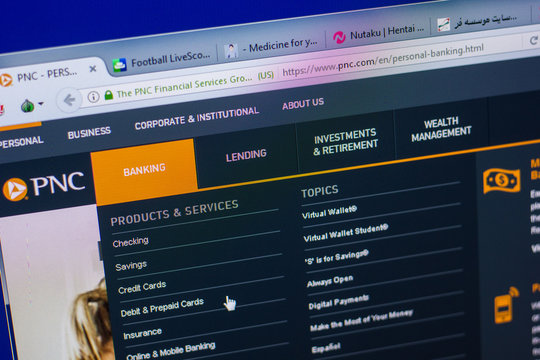Image resolution: width=540 pixels, height=360 pixels.
Task: Open the BUSINESS section
Action: 89,133
